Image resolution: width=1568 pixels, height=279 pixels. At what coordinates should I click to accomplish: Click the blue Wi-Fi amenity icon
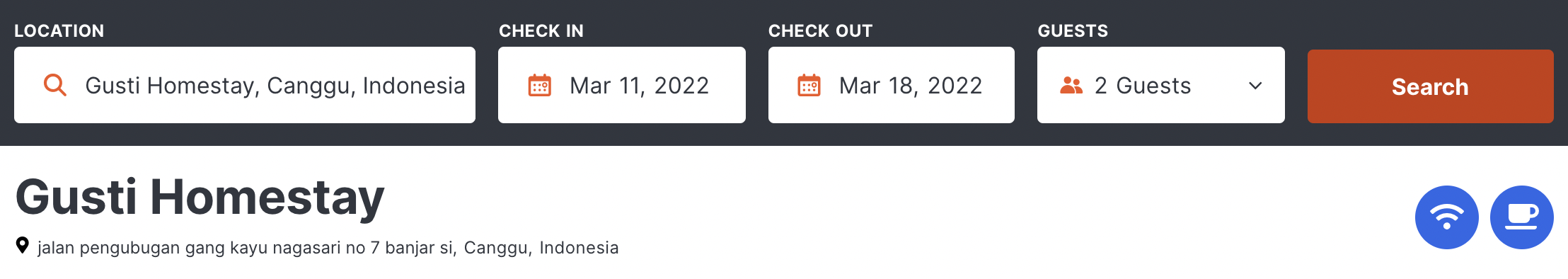(1447, 217)
